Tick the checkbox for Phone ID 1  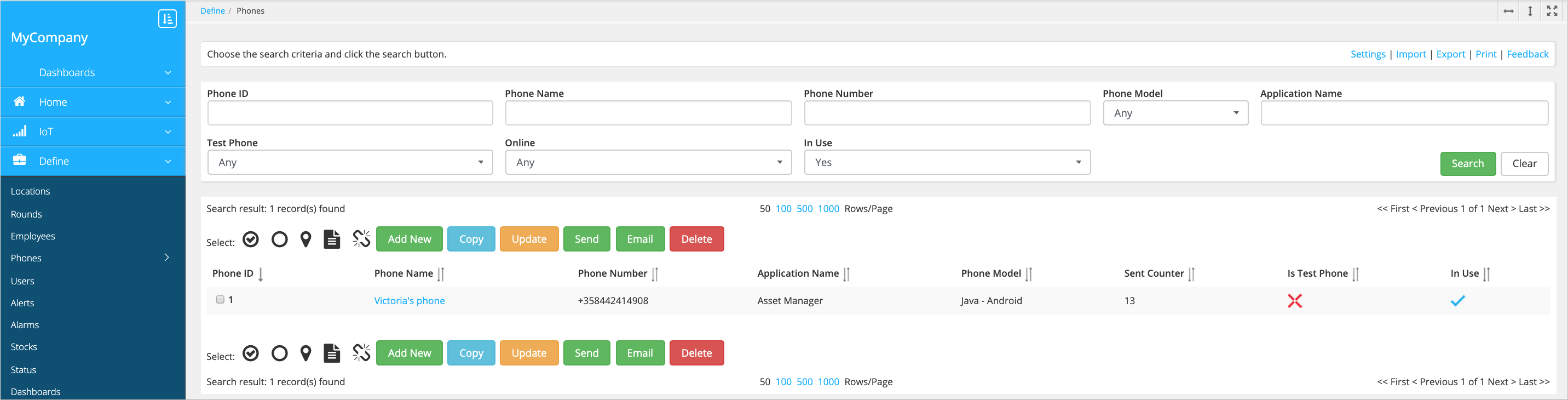(x=220, y=300)
